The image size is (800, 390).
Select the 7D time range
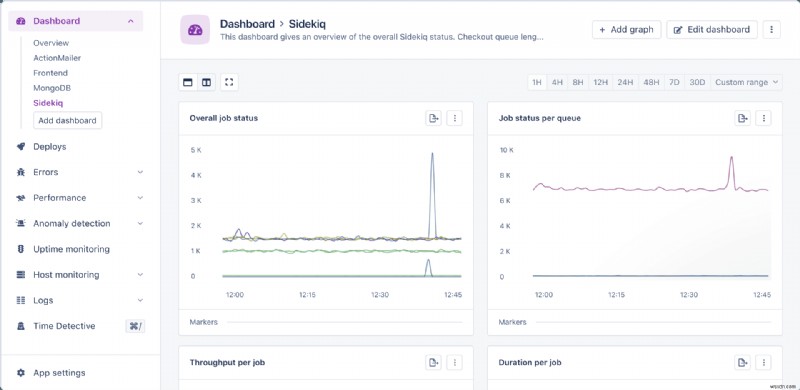[674, 82]
